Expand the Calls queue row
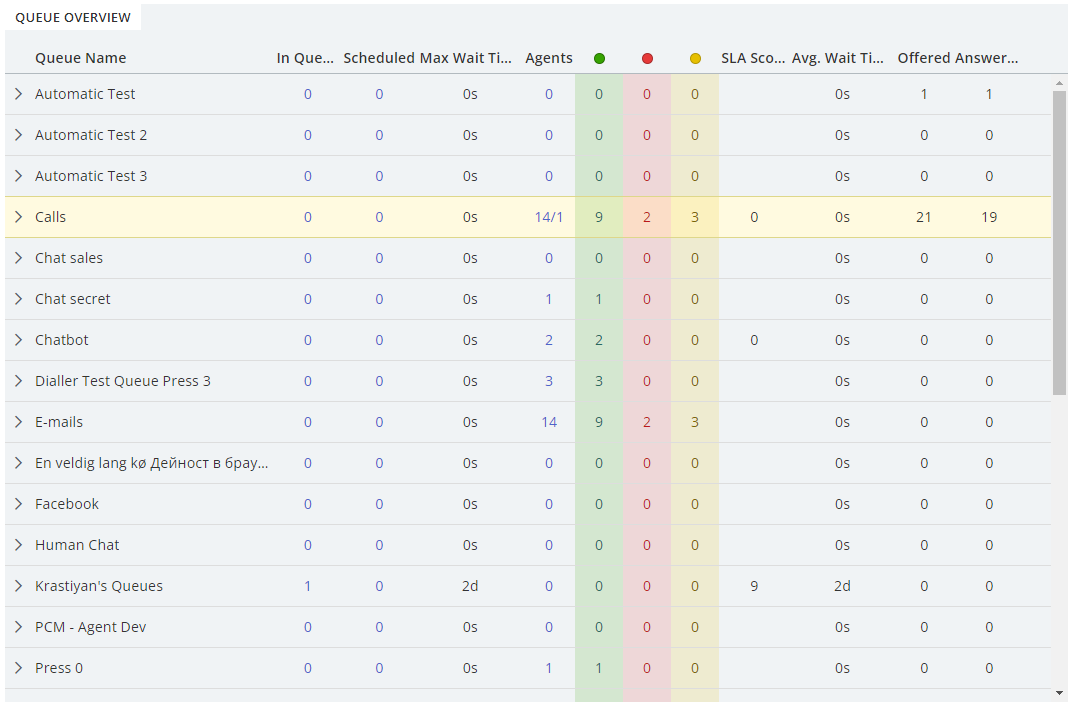This screenshot has width=1070, height=706. [x=18, y=217]
